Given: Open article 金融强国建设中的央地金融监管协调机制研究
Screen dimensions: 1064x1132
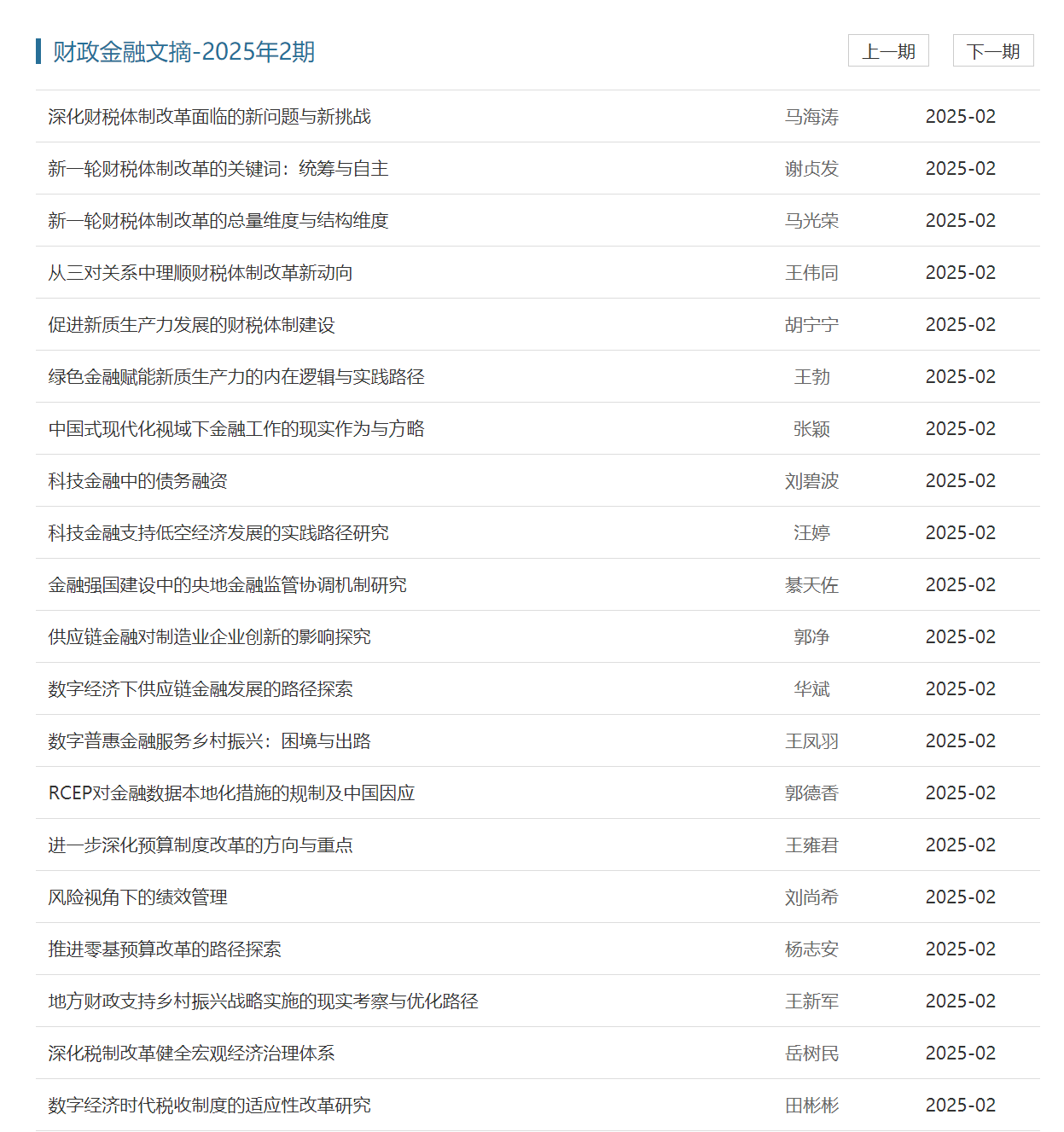Looking at the screenshot, I should point(227,585).
